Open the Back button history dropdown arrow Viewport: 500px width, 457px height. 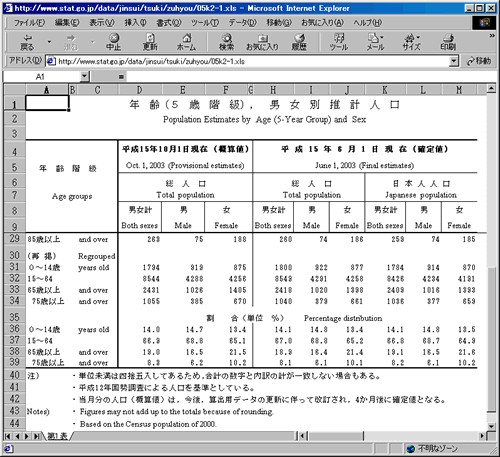[x=49, y=42]
